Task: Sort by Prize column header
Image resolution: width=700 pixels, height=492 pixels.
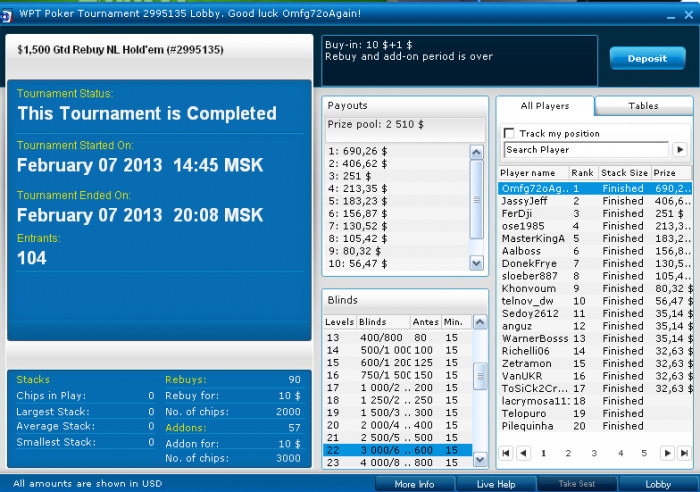Action: 671,173
